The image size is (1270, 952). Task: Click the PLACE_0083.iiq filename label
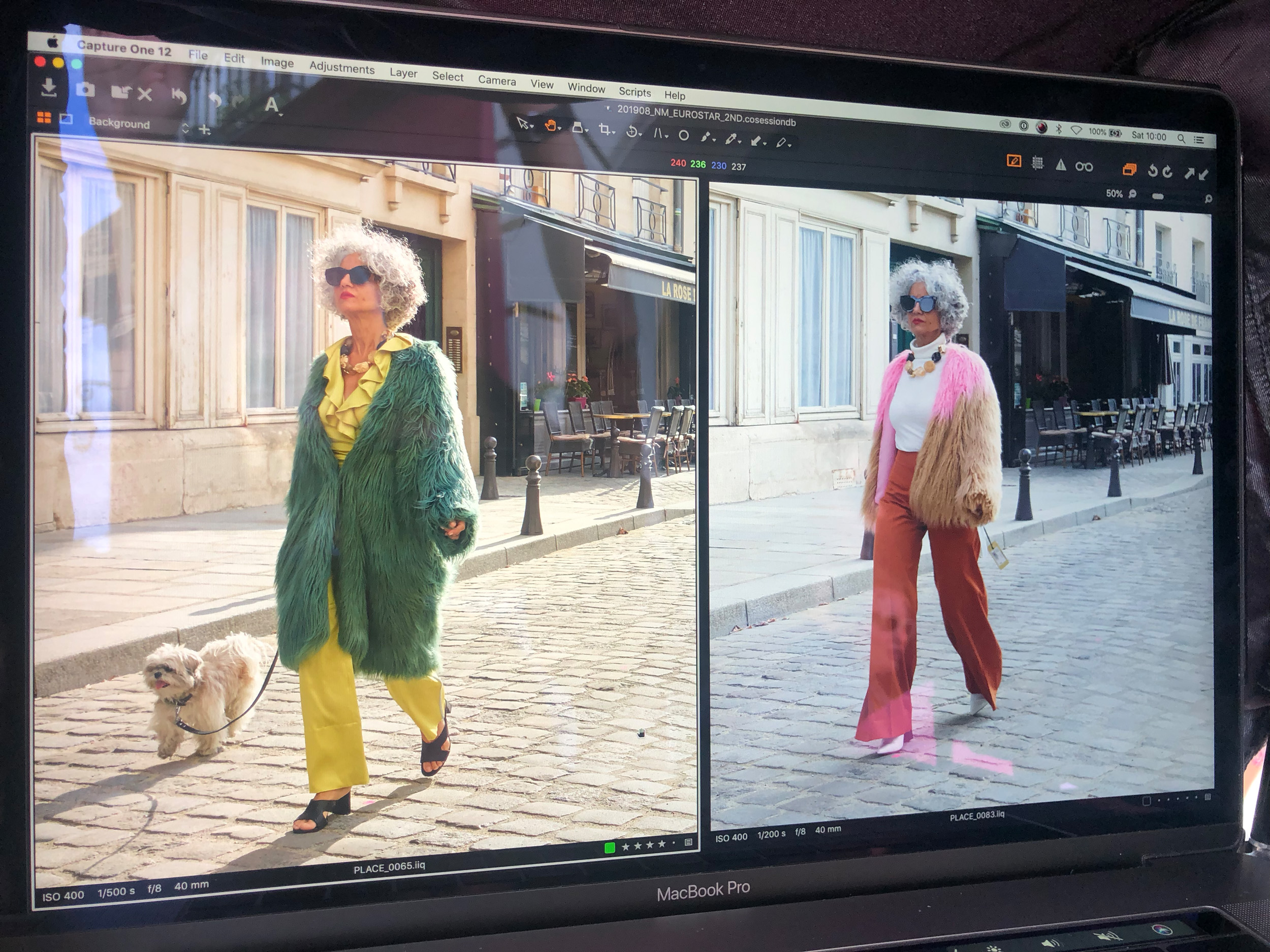pyautogui.click(x=976, y=816)
